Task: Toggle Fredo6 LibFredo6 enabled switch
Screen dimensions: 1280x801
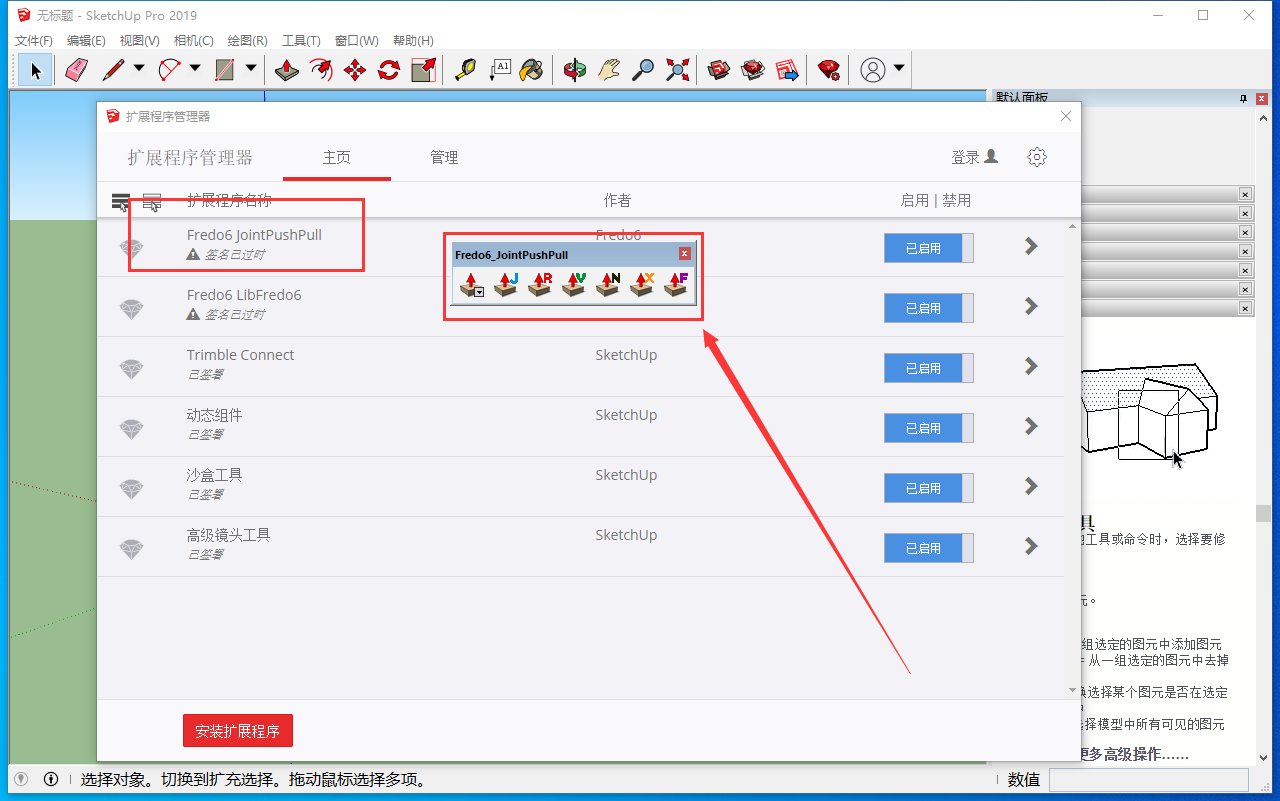Action: click(x=929, y=308)
